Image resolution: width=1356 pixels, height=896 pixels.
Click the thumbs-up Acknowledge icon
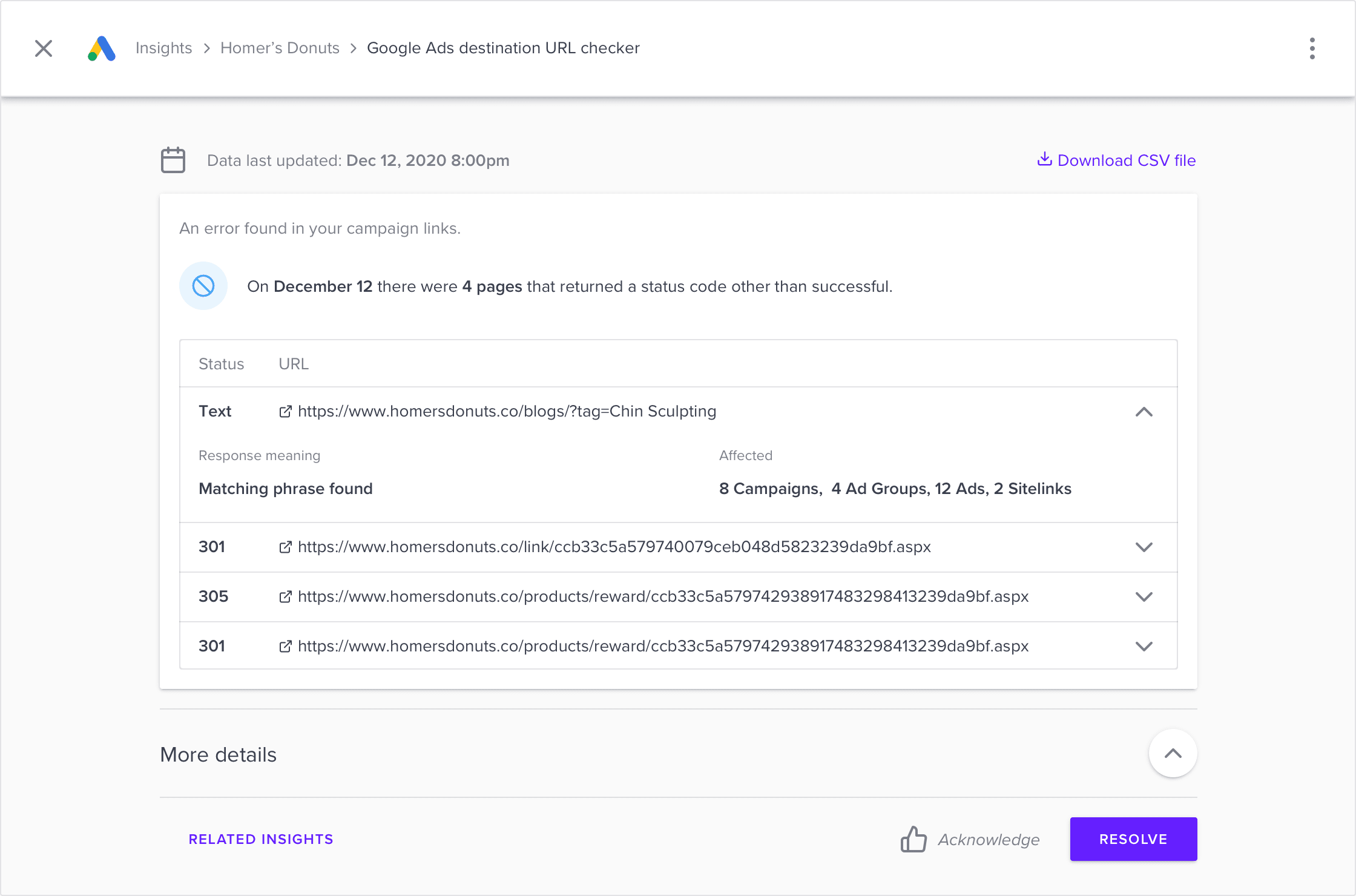913,839
